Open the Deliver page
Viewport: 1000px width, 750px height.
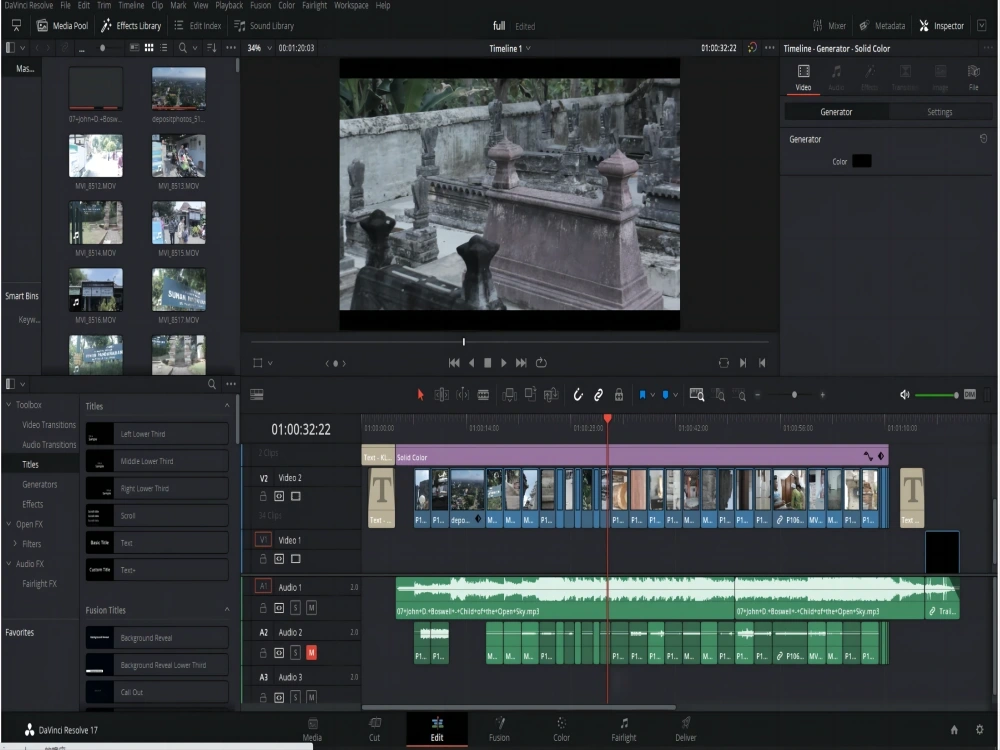(x=686, y=729)
